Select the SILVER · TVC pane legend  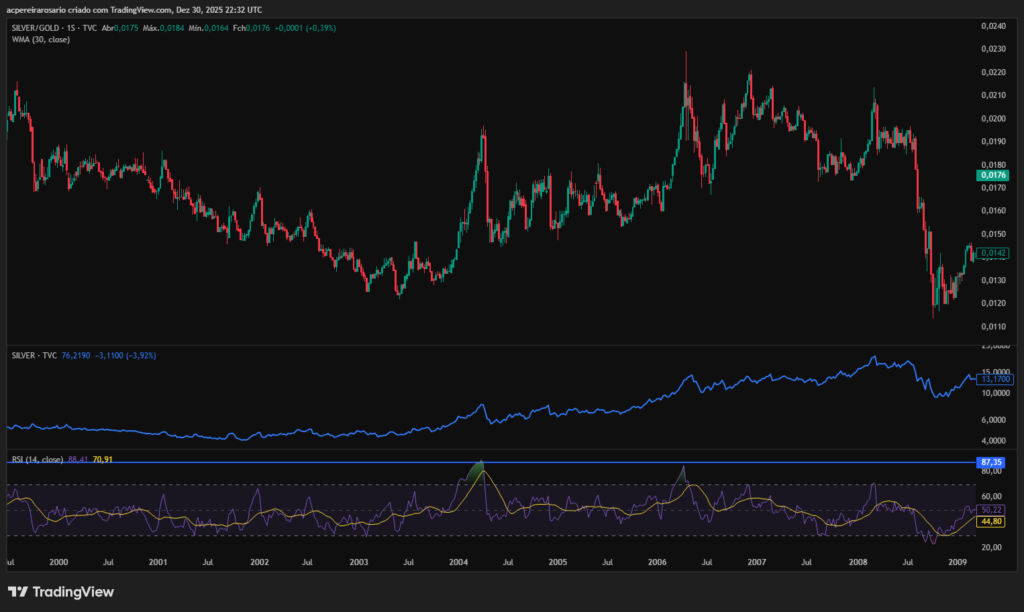tap(33, 355)
